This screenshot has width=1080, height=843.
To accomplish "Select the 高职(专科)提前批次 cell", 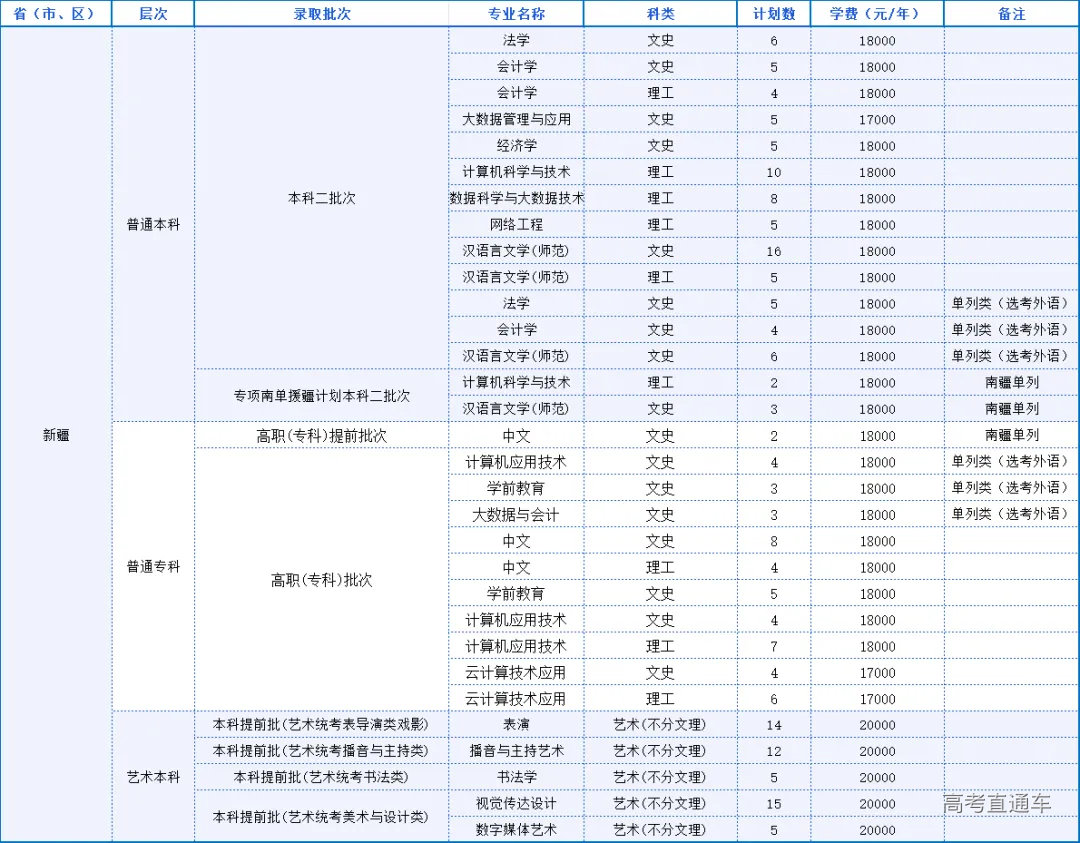I will (x=322, y=435).
